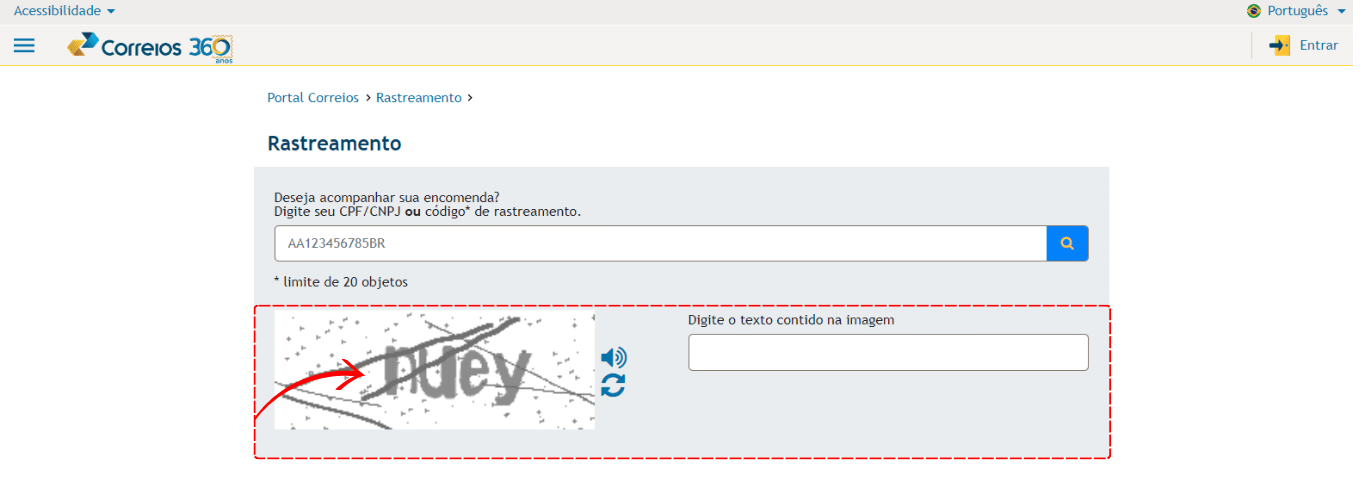The width and height of the screenshot is (1366, 498).
Task: Click the captcha text input box
Action: (888, 352)
